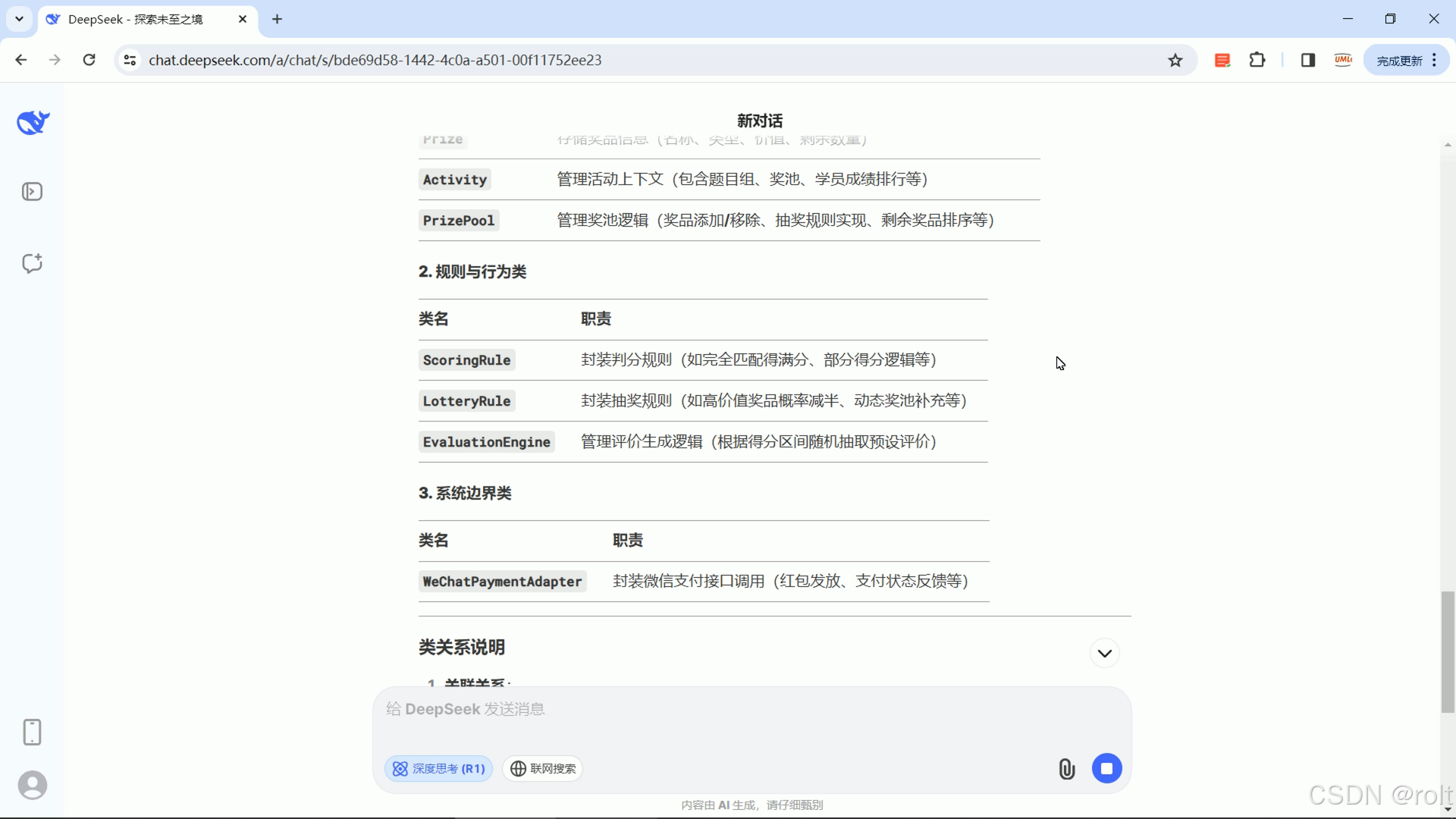Toggle 深度思考 (R1) mode

439,768
